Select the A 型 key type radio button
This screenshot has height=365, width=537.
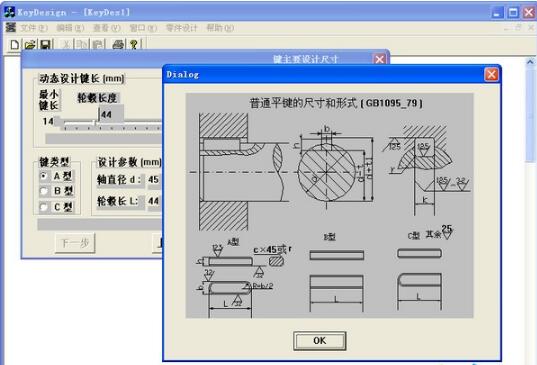click(43, 176)
